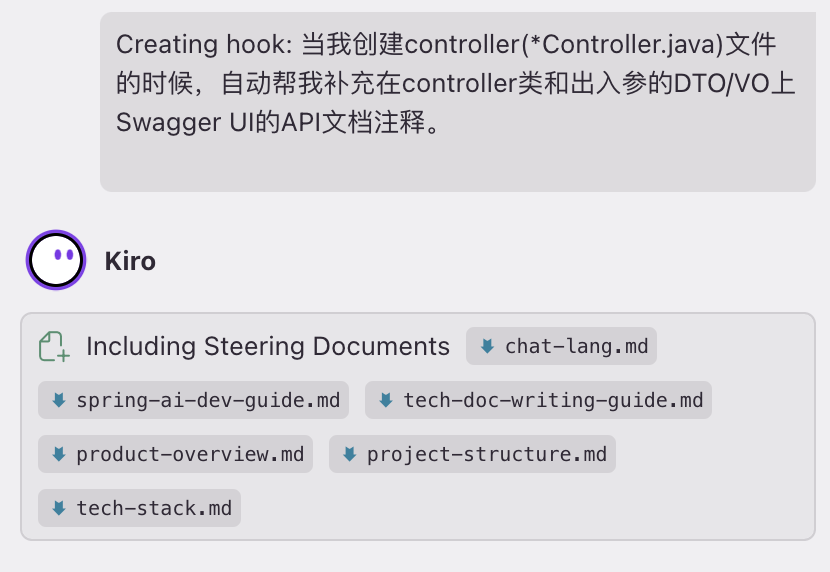
Task: Click the Kiro ghost avatar icon
Action: pos(56,260)
